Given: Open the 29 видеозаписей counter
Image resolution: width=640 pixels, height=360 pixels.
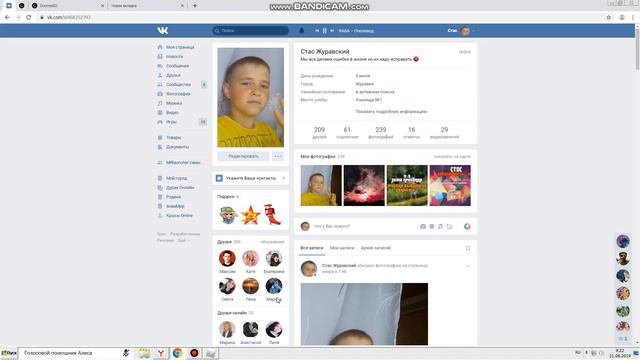Looking at the screenshot, I should 444,133.
